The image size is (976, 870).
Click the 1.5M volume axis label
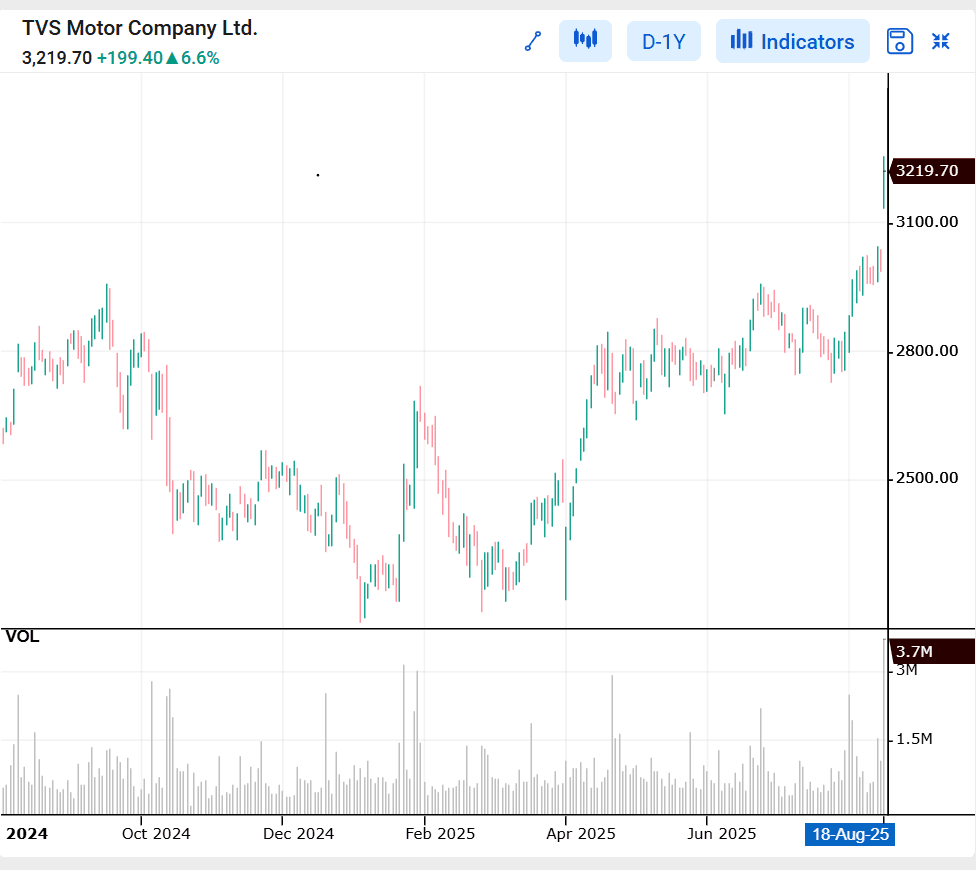coord(914,739)
